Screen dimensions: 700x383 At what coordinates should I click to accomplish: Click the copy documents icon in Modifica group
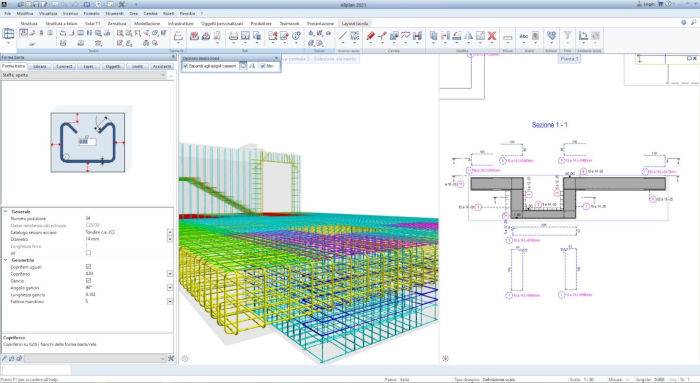tap(433, 36)
